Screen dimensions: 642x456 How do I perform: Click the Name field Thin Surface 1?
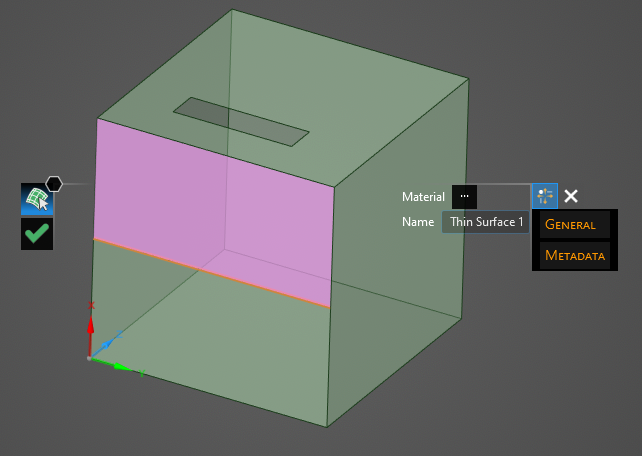(x=486, y=222)
